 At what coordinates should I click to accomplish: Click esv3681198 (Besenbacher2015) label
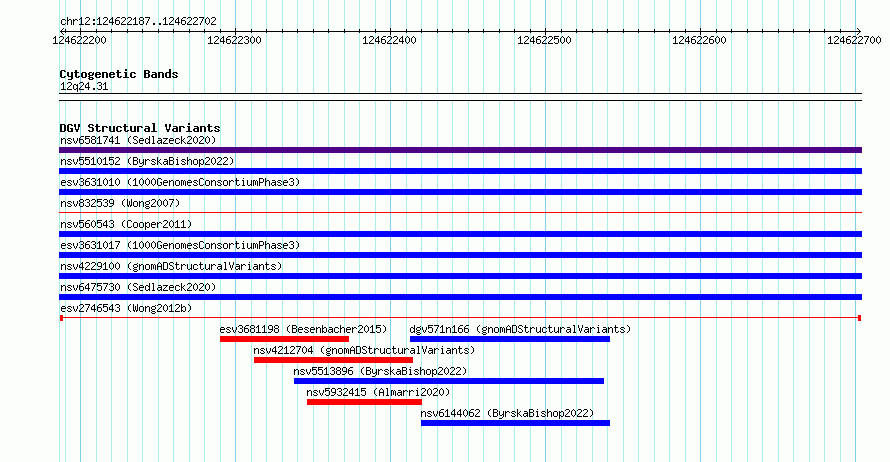(x=303, y=329)
